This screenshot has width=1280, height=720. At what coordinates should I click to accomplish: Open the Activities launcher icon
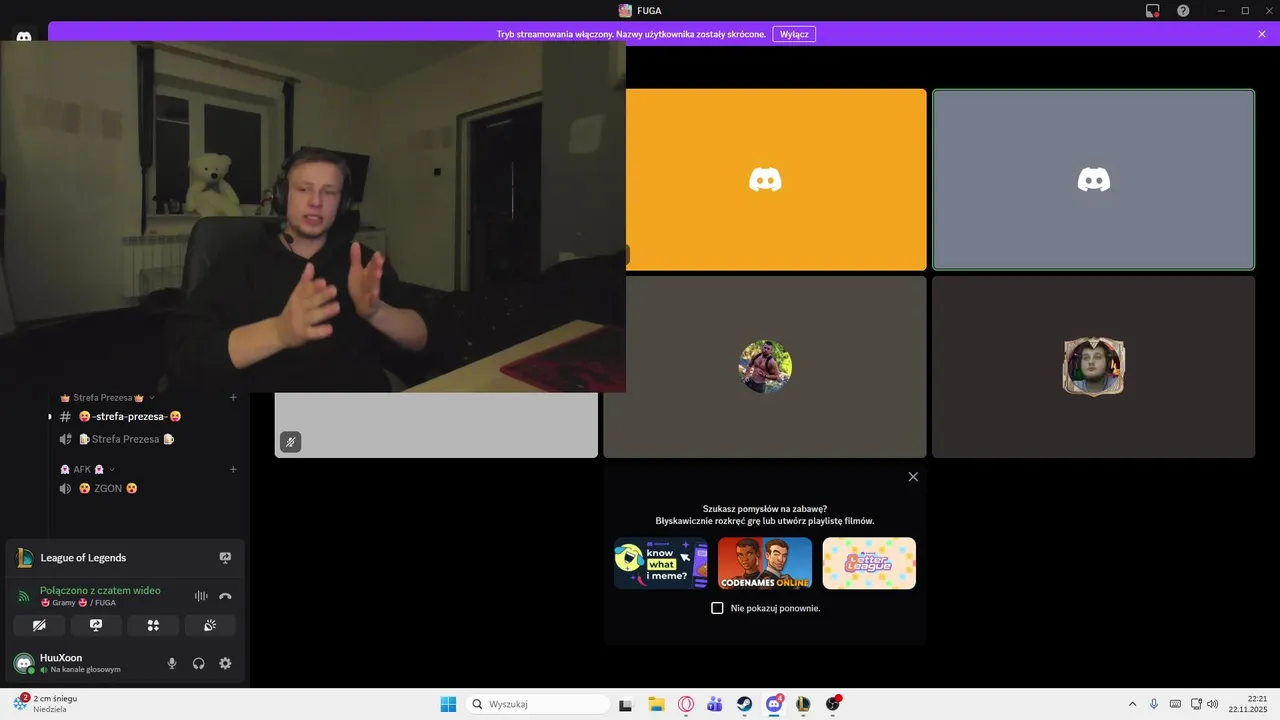pos(153,625)
